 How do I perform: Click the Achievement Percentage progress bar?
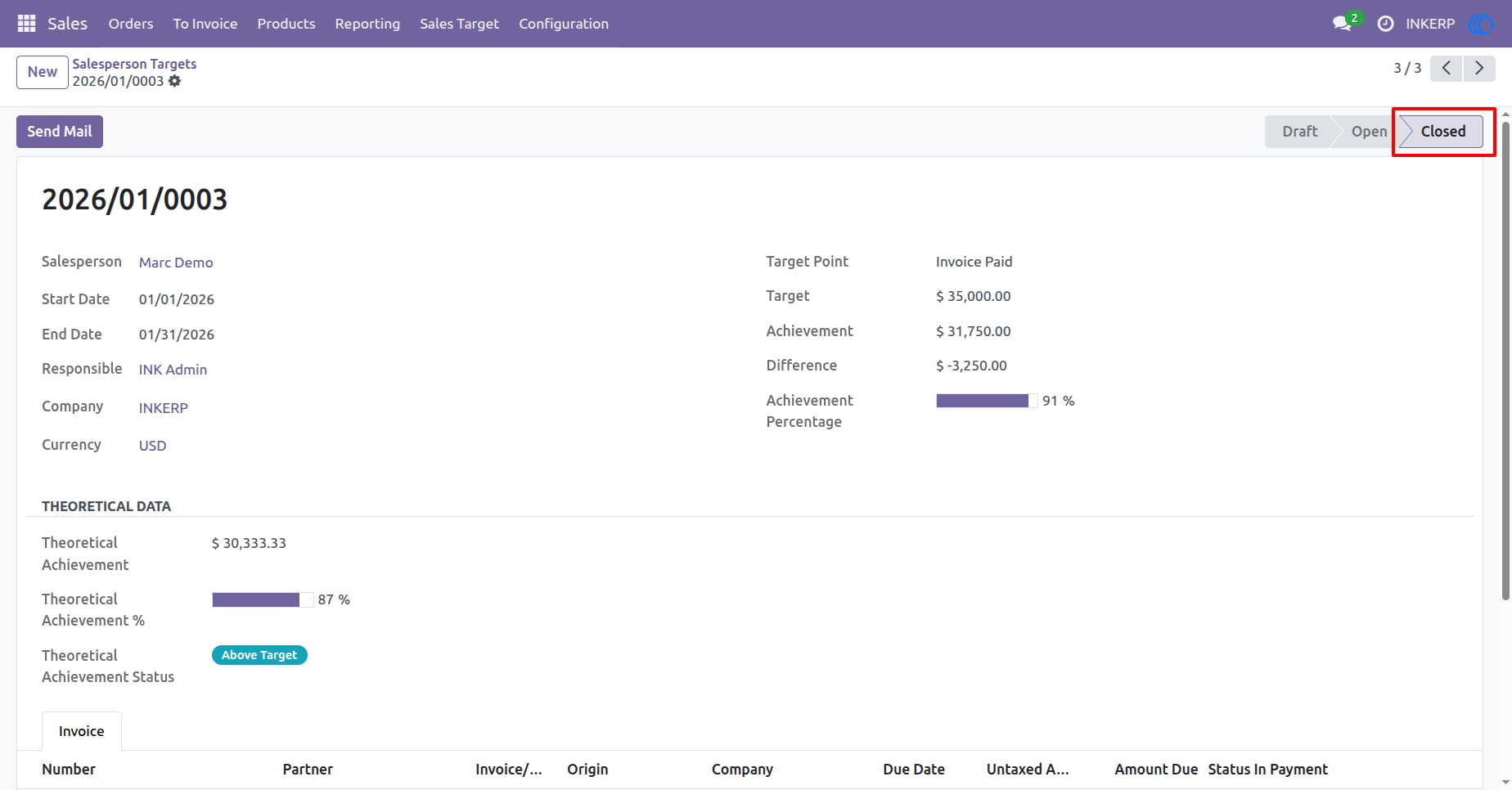987,401
